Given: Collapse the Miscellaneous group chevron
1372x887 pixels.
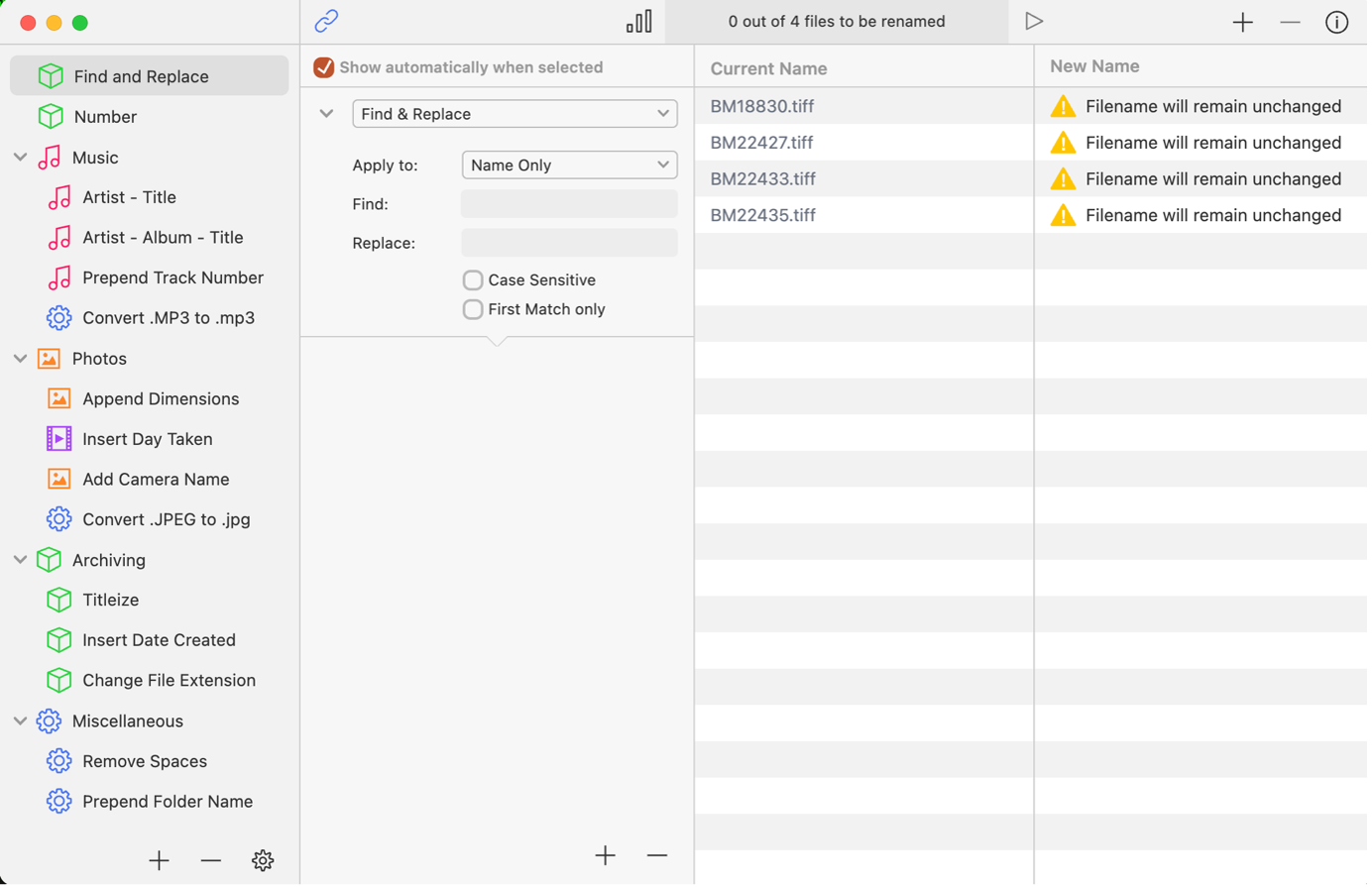Looking at the screenshot, I should click(x=20, y=721).
